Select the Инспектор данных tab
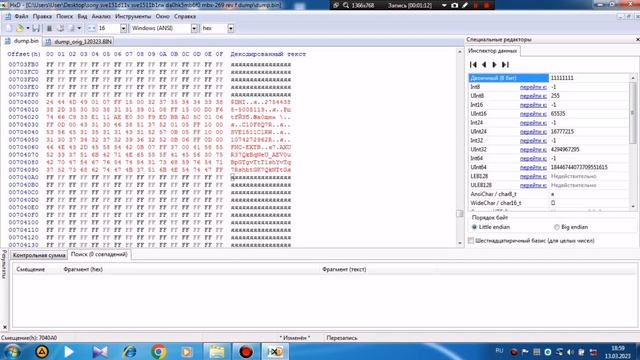The image size is (640, 360). point(493,51)
